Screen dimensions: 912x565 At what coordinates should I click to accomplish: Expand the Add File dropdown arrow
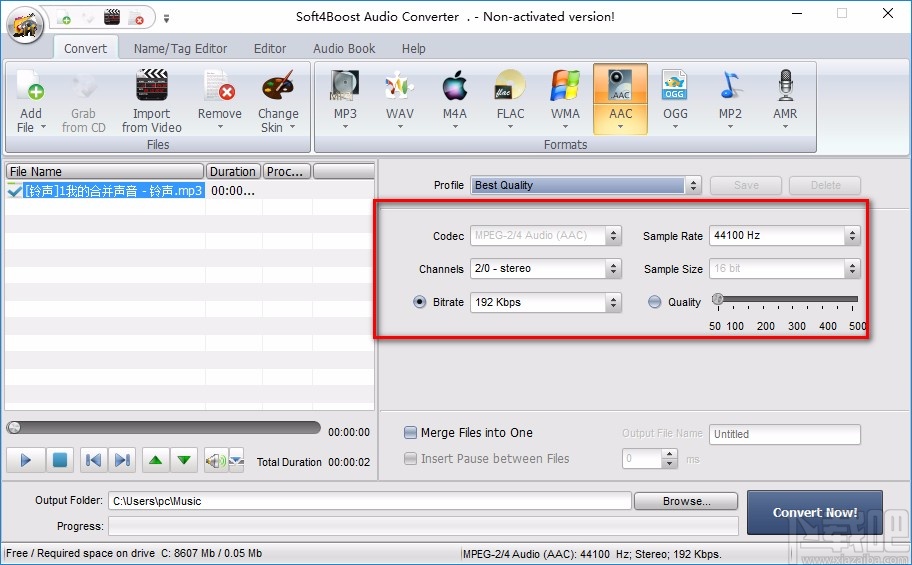(x=43, y=127)
